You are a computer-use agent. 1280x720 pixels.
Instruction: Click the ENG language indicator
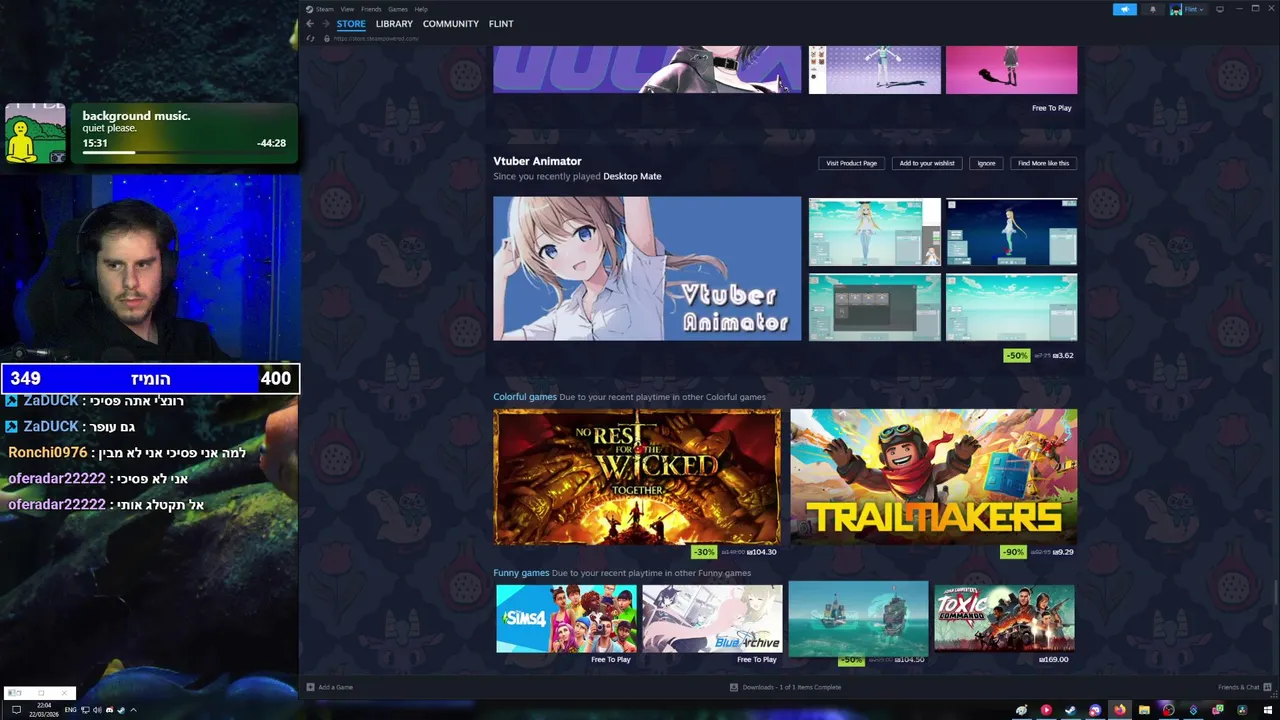click(x=70, y=710)
